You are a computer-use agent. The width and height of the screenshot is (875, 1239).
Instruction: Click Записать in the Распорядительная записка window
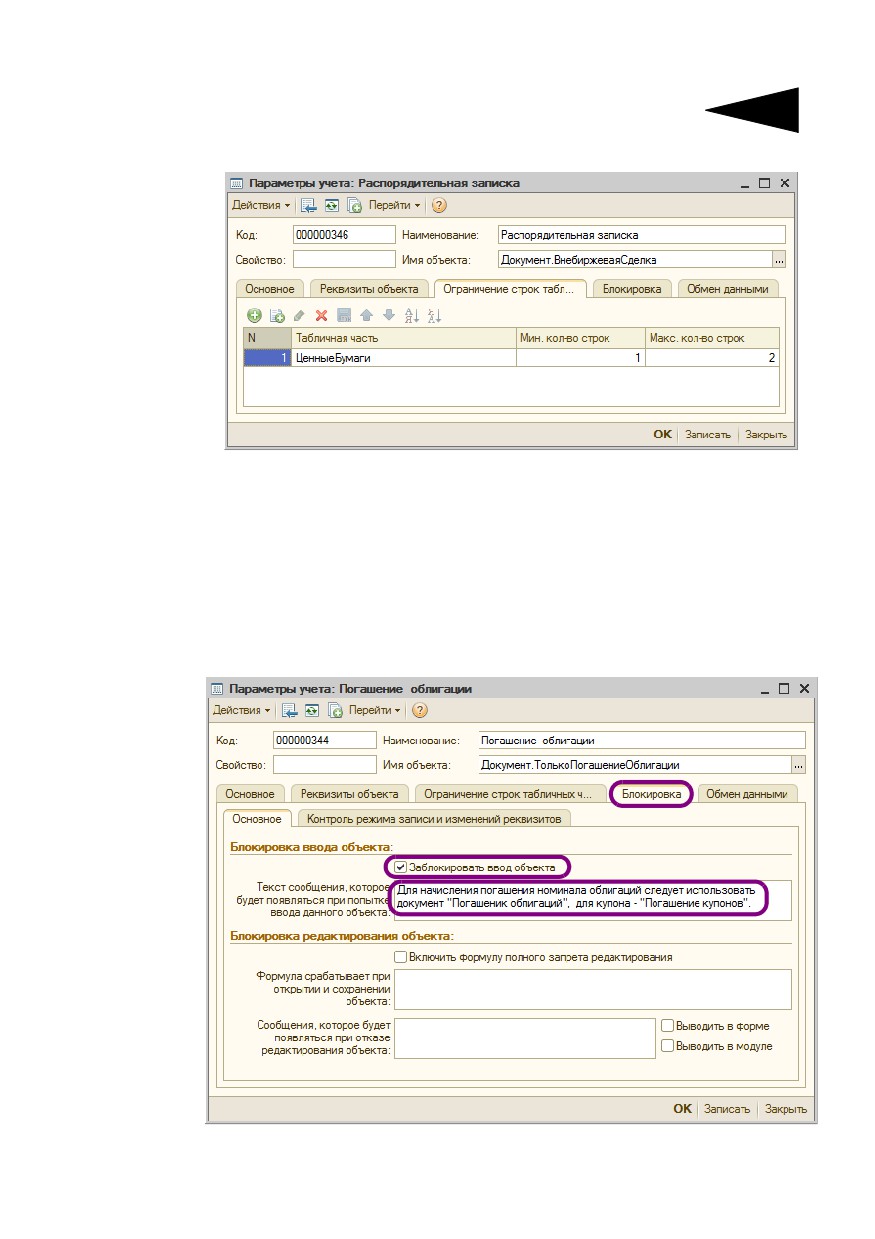pyautogui.click(x=708, y=435)
